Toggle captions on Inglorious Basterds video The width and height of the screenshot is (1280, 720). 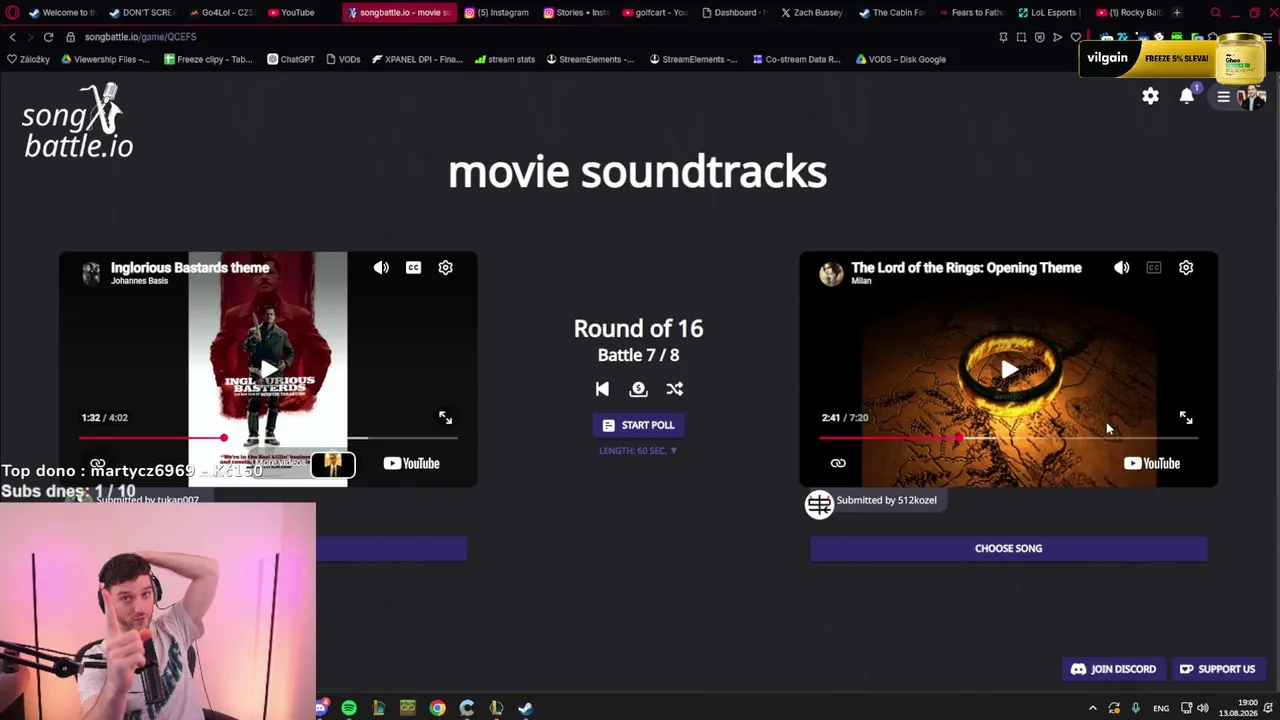point(413,268)
